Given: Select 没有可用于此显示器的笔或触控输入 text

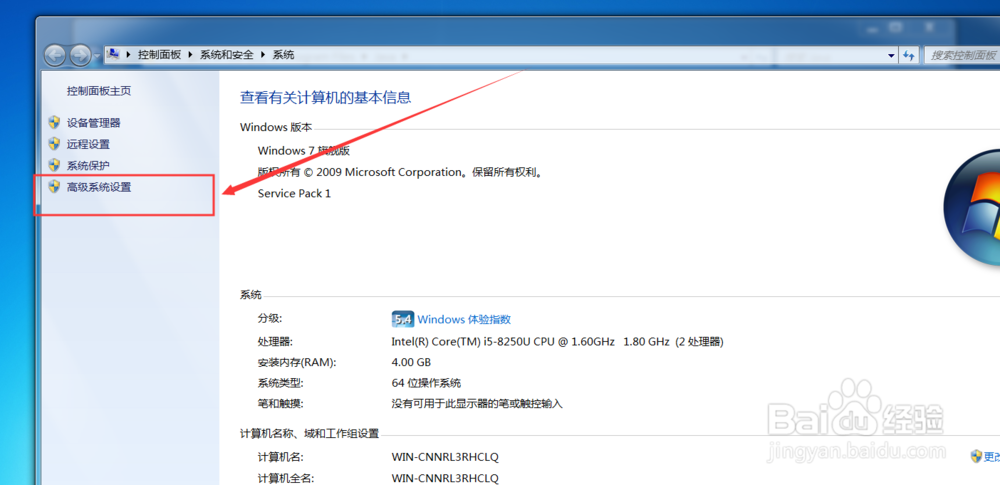Looking at the screenshot, I should tap(477, 404).
